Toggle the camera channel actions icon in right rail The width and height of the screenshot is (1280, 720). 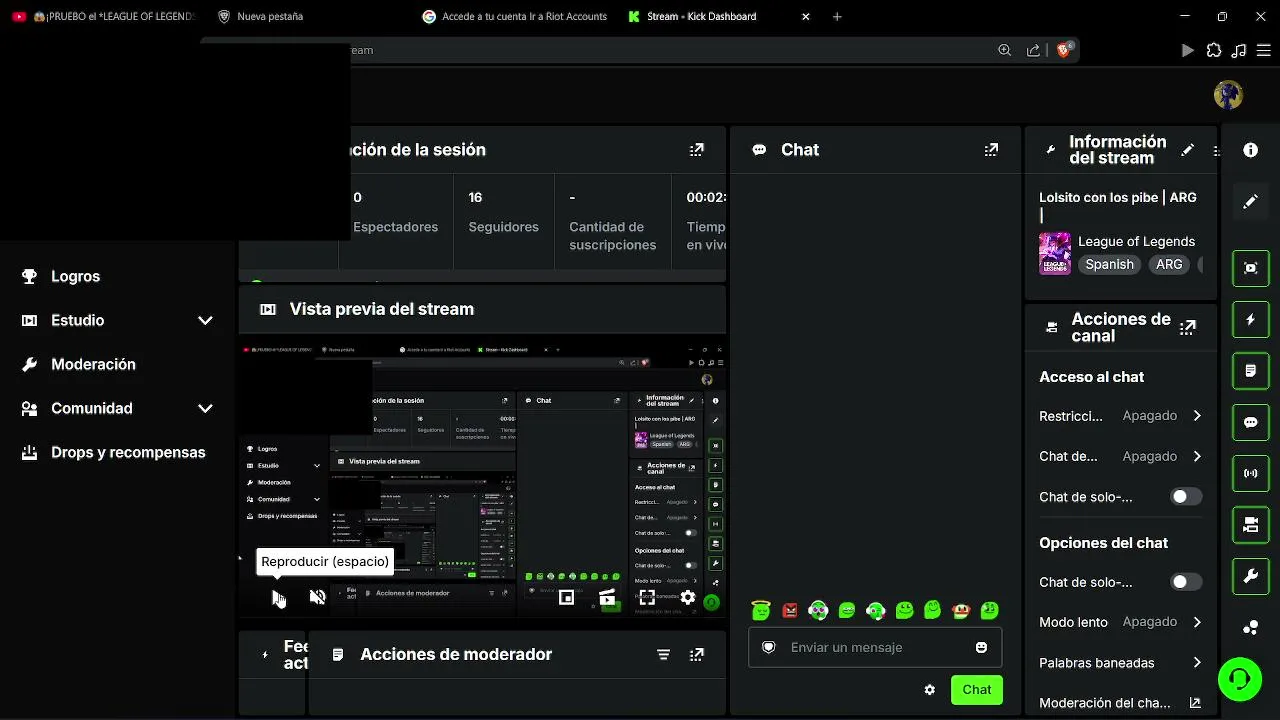(1250, 524)
